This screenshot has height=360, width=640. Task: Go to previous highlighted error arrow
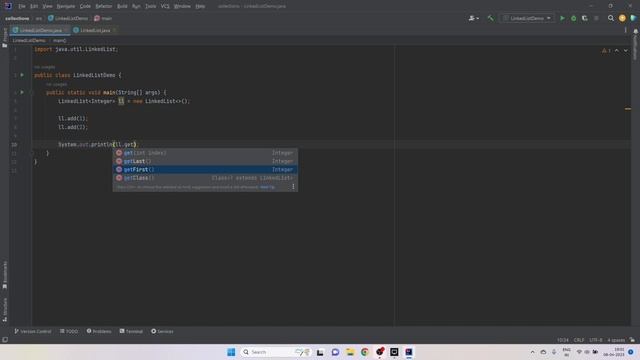617,51
